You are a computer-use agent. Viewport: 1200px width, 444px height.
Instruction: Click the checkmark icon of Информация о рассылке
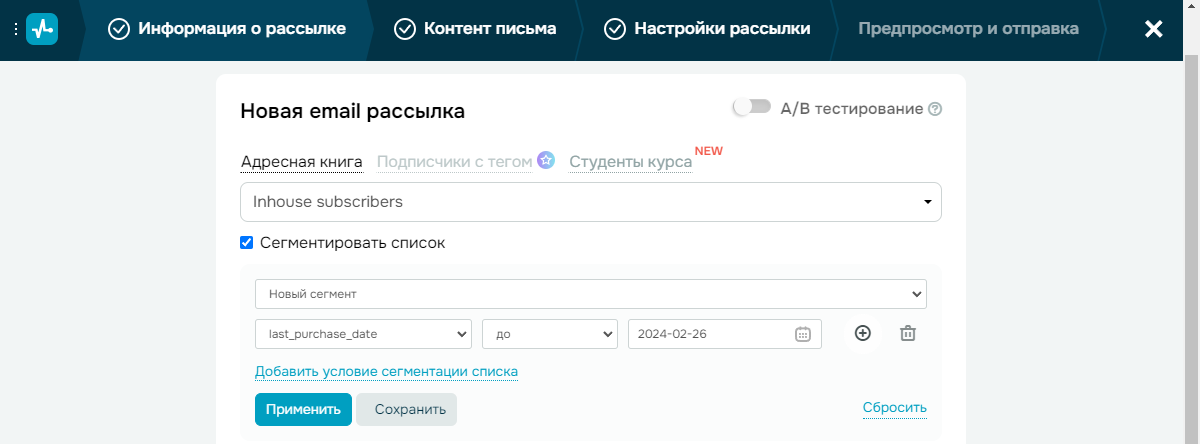119,29
